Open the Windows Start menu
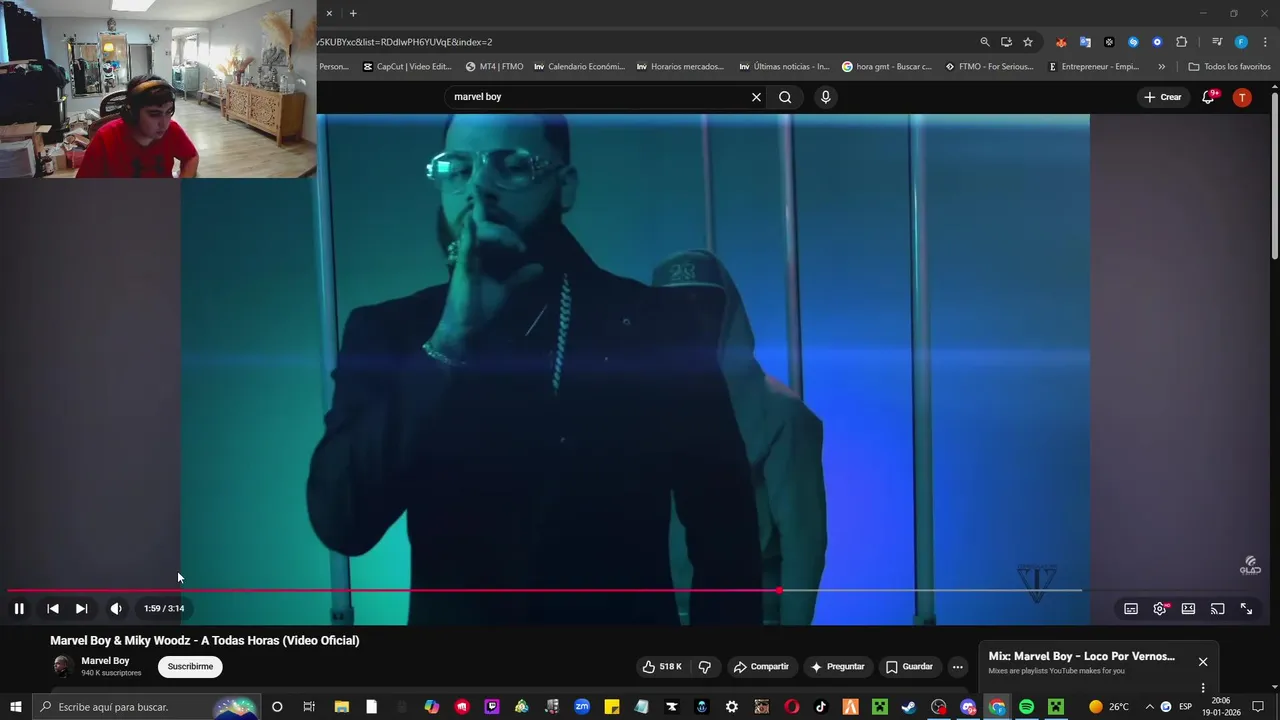Screen dimensions: 1280x720 point(15,707)
